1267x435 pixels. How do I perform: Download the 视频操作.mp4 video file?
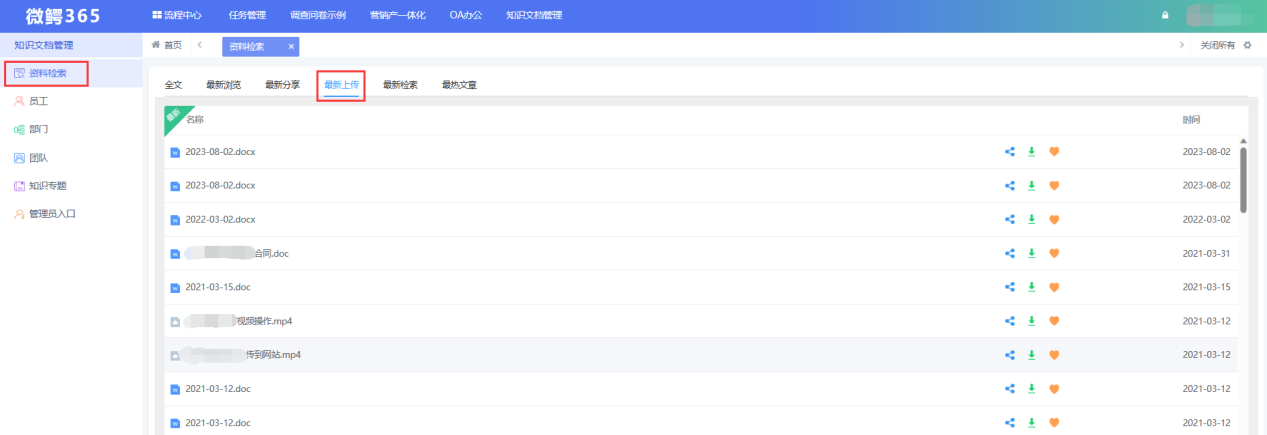[x=1031, y=321]
